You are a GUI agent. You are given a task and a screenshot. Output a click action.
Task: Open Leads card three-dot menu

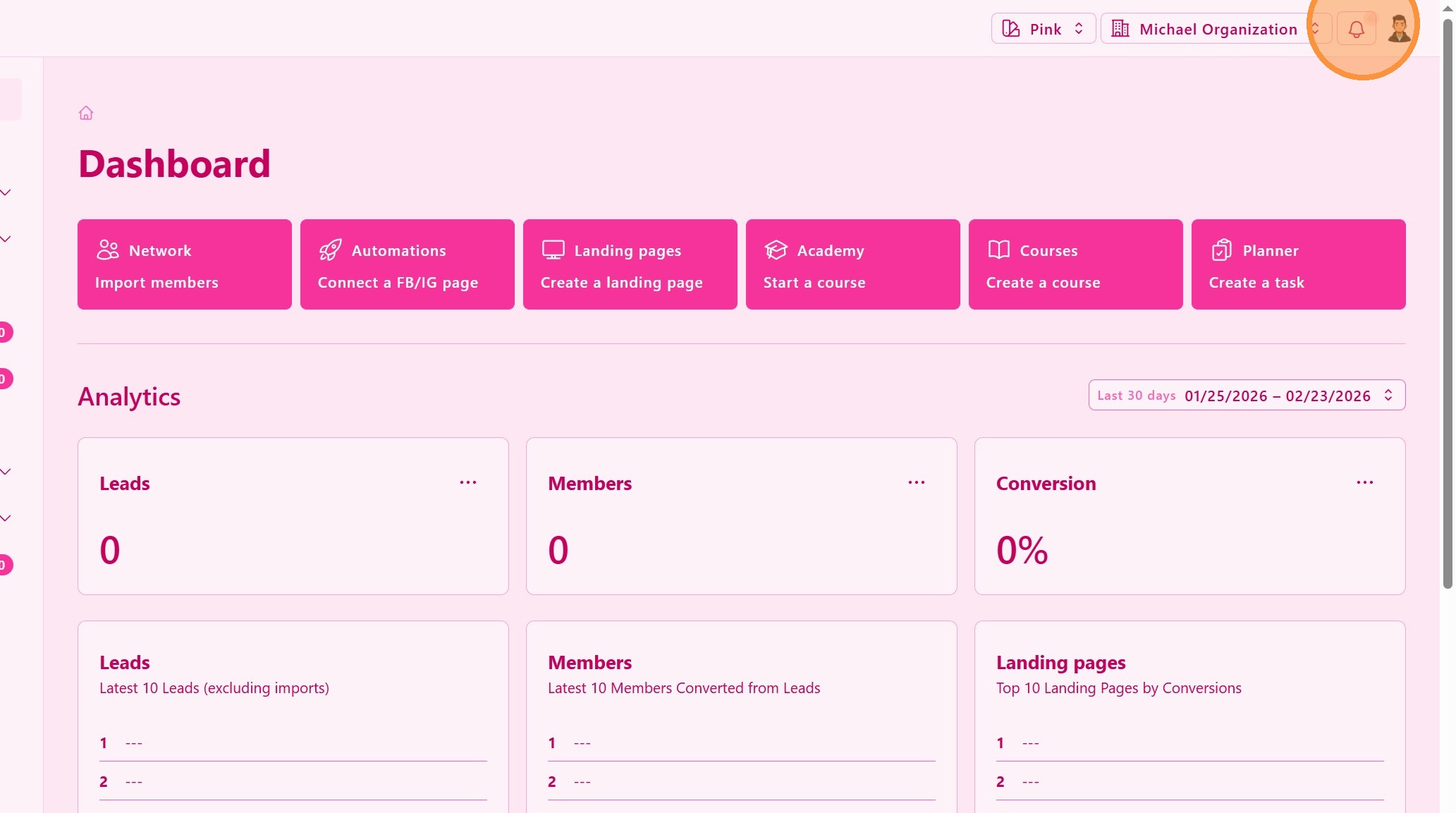468,483
